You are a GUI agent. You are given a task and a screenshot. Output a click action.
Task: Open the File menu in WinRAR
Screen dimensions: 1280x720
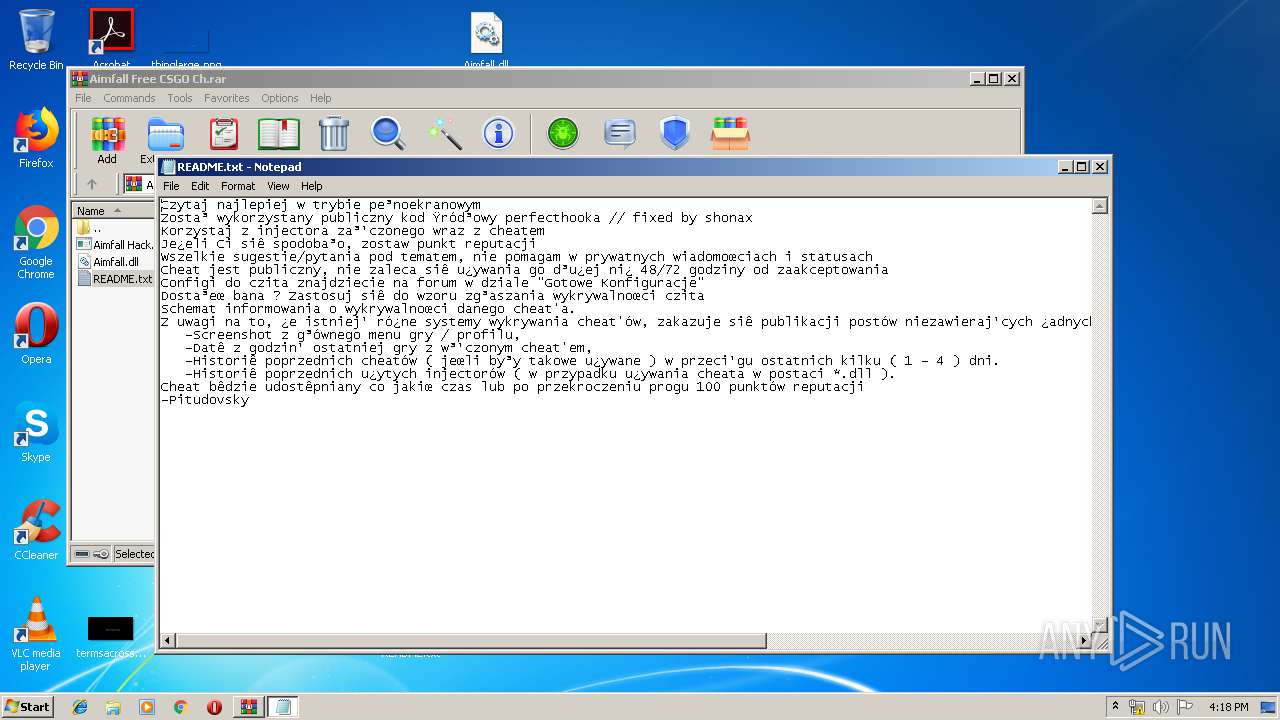pos(83,98)
